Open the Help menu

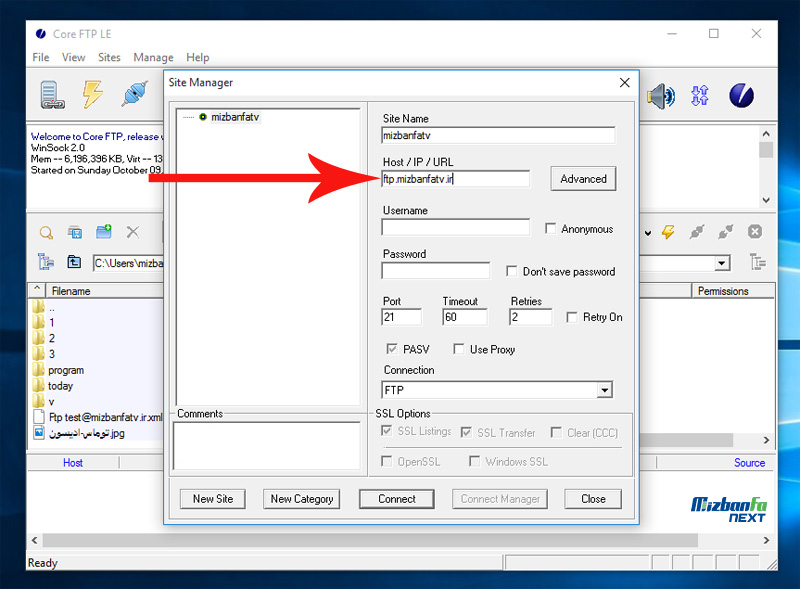coord(197,57)
